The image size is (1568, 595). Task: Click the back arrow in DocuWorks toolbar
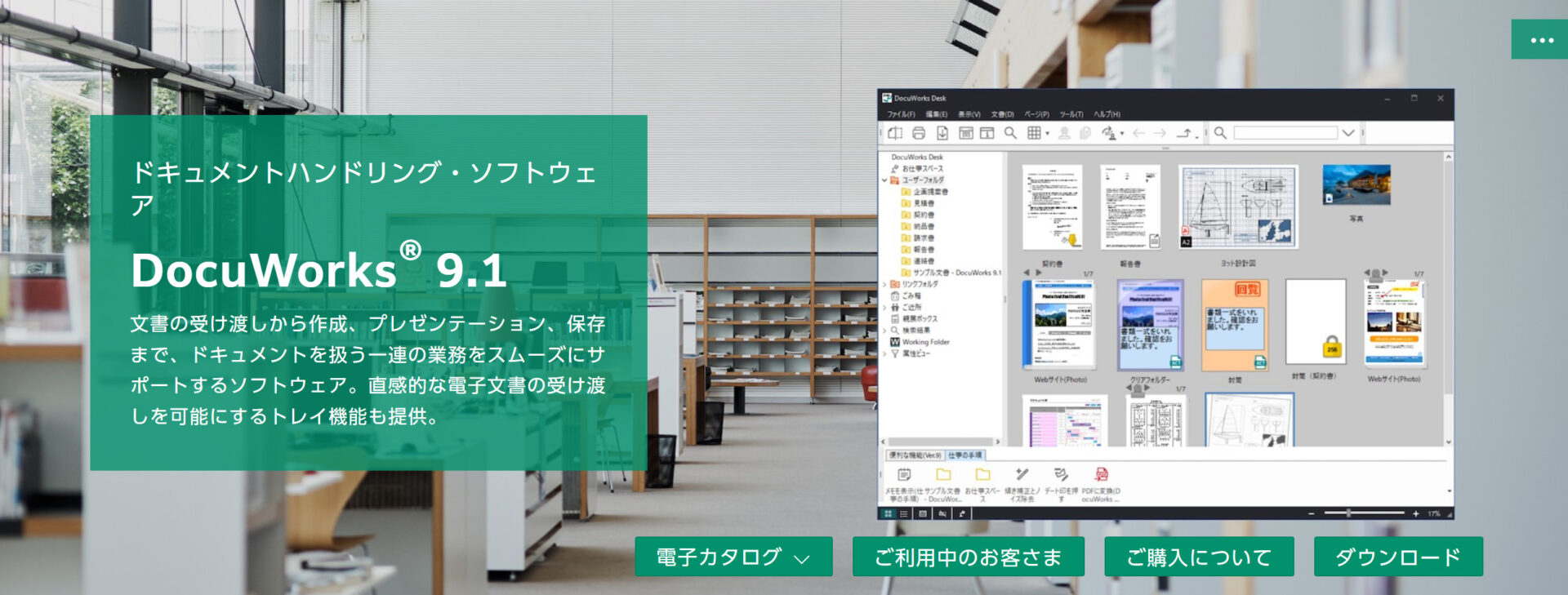1138,133
